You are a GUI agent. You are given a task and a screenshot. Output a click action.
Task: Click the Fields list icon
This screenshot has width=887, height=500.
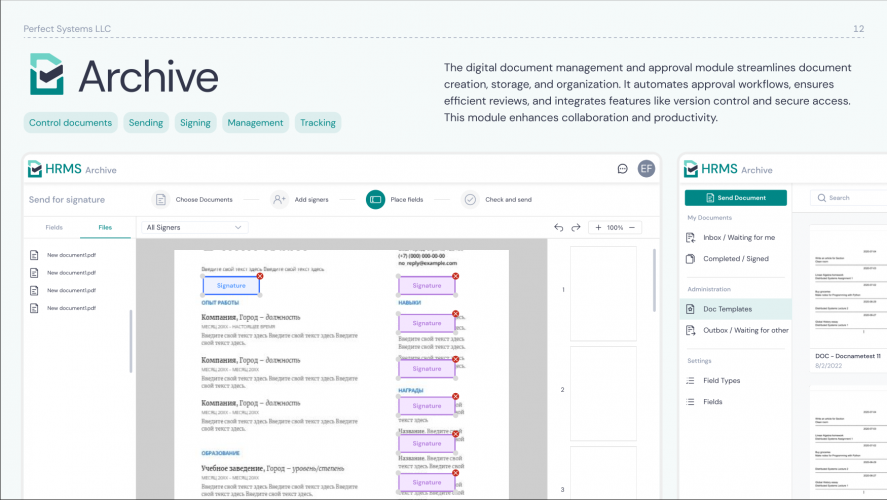(x=690, y=402)
